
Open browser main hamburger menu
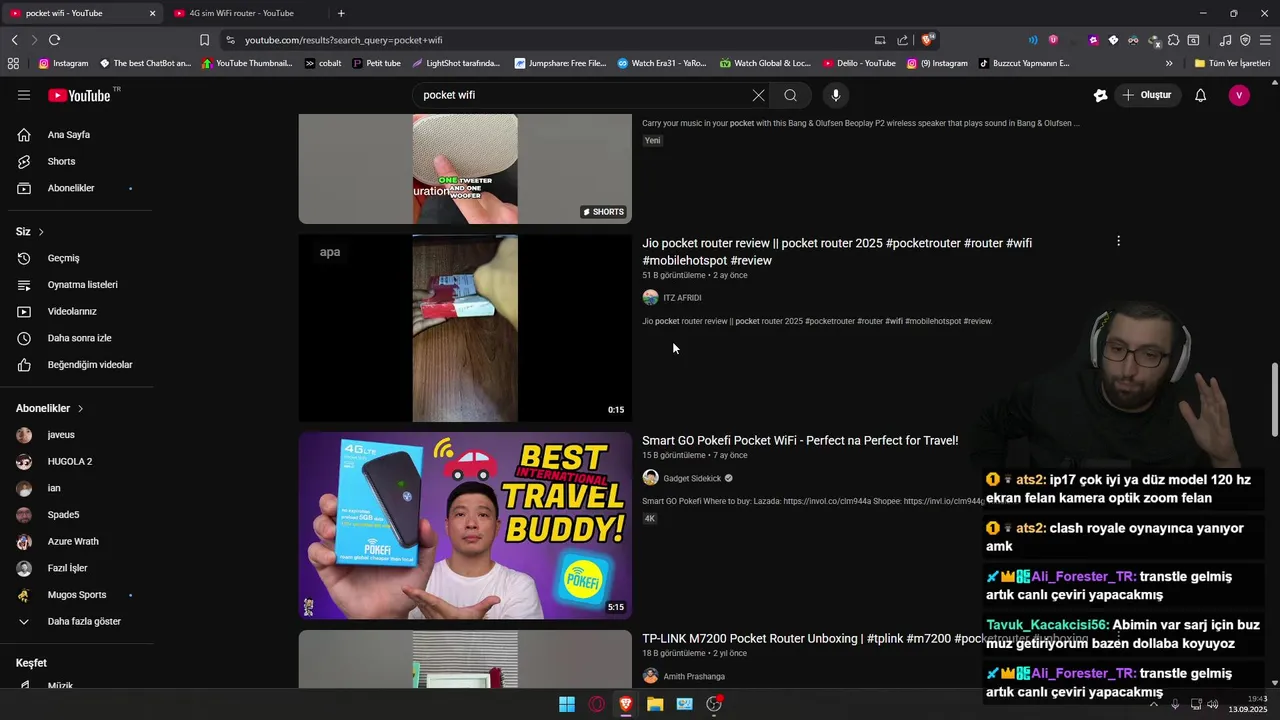point(1265,40)
